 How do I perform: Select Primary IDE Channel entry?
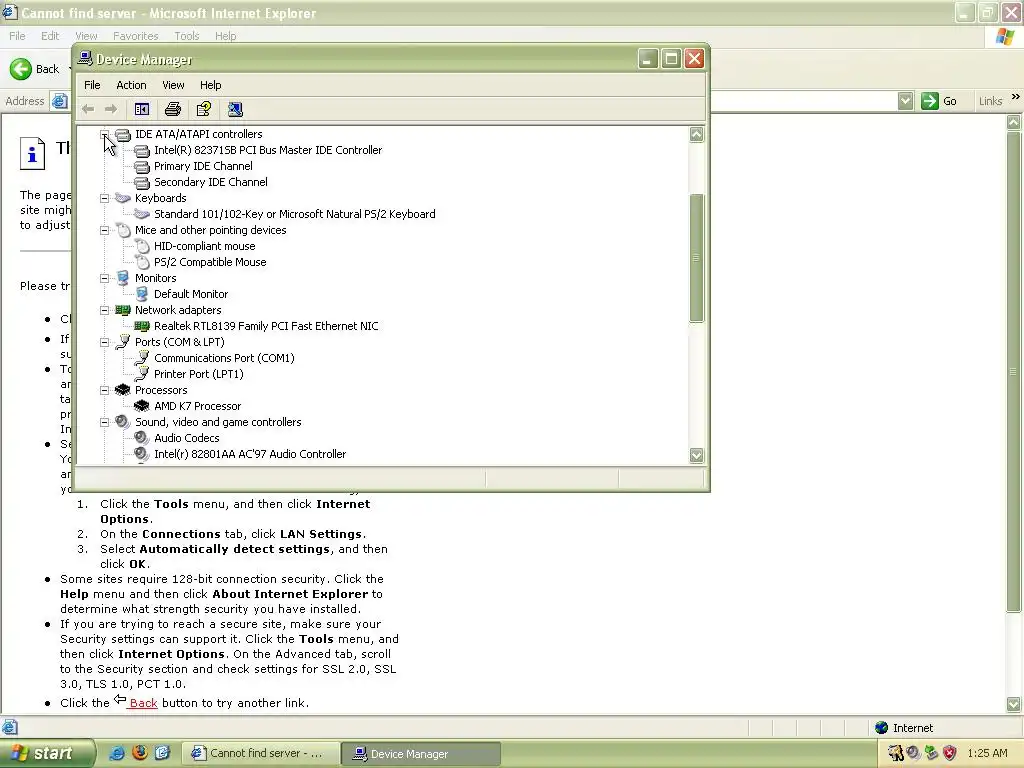click(203, 166)
